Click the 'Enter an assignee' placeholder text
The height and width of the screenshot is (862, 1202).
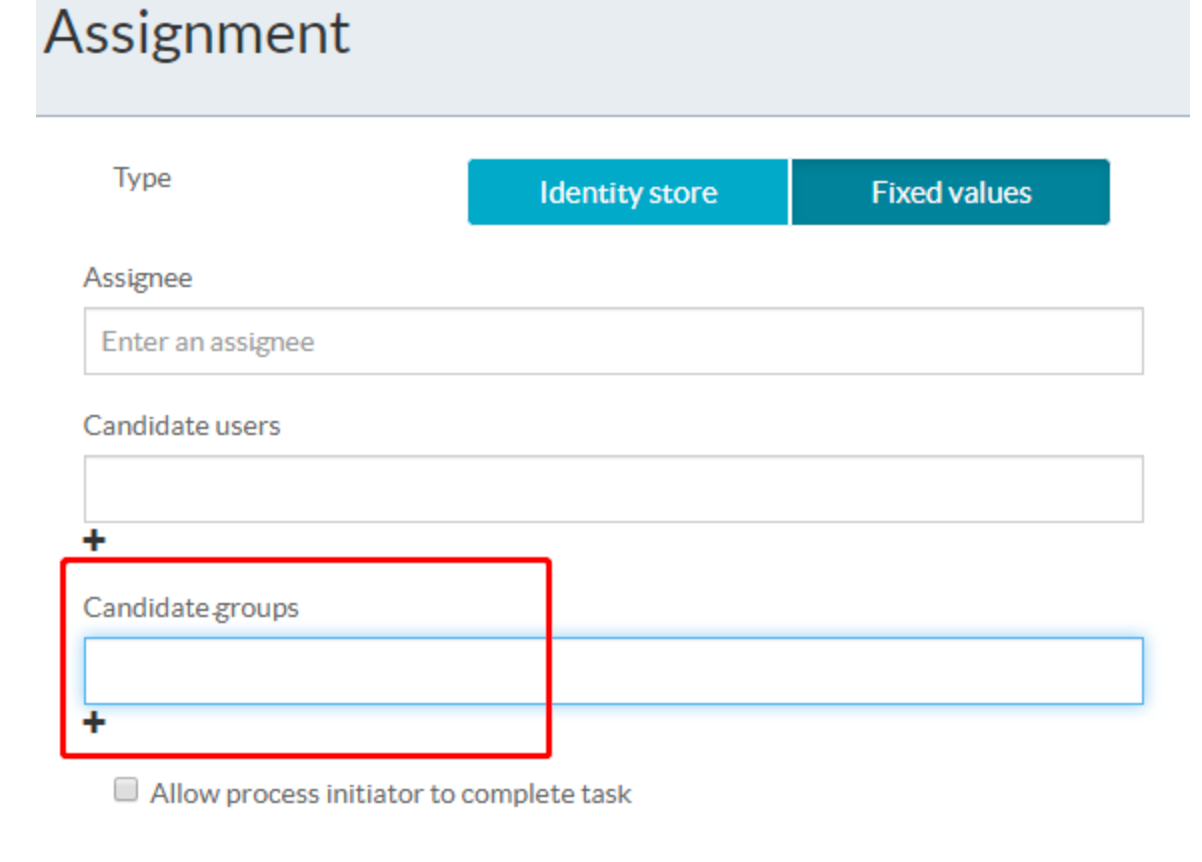tap(208, 342)
